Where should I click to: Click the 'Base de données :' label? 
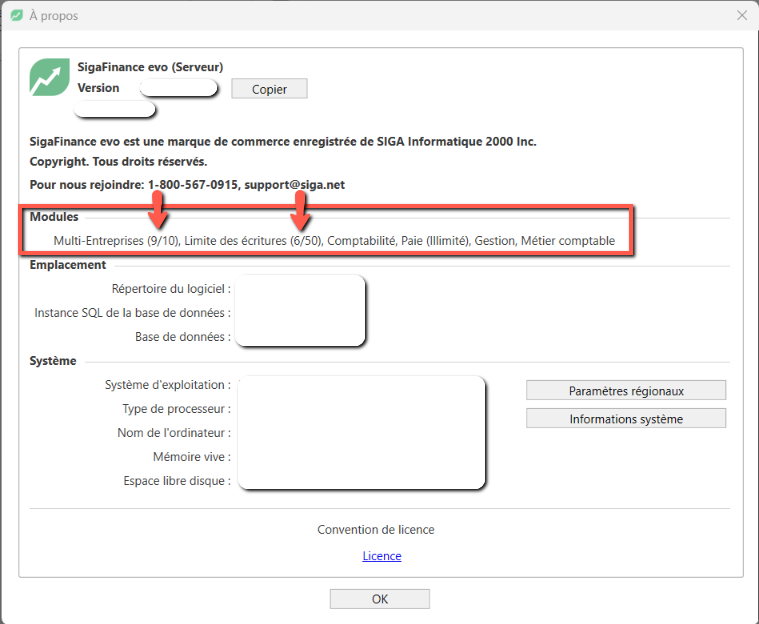[x=183, y=336]
